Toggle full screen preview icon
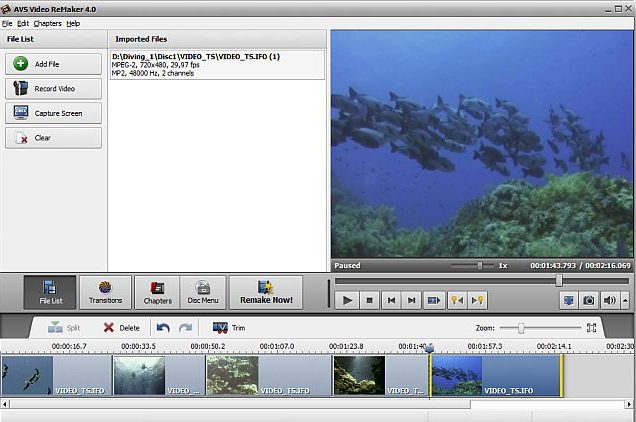 [x=569, y=300]
